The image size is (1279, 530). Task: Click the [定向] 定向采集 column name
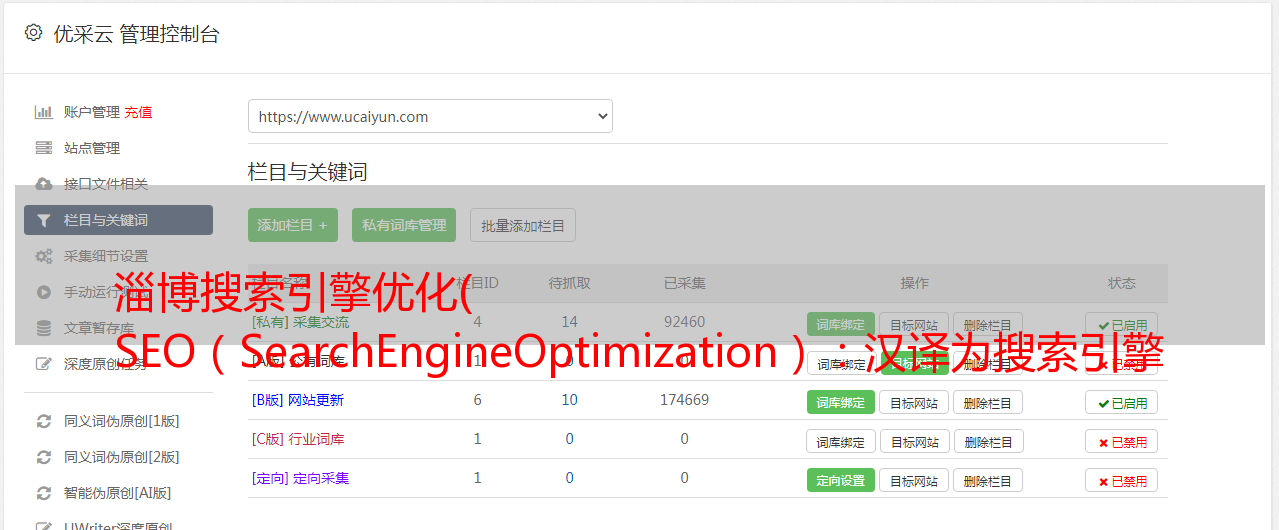pyautogui.click(x=300, y=478)
